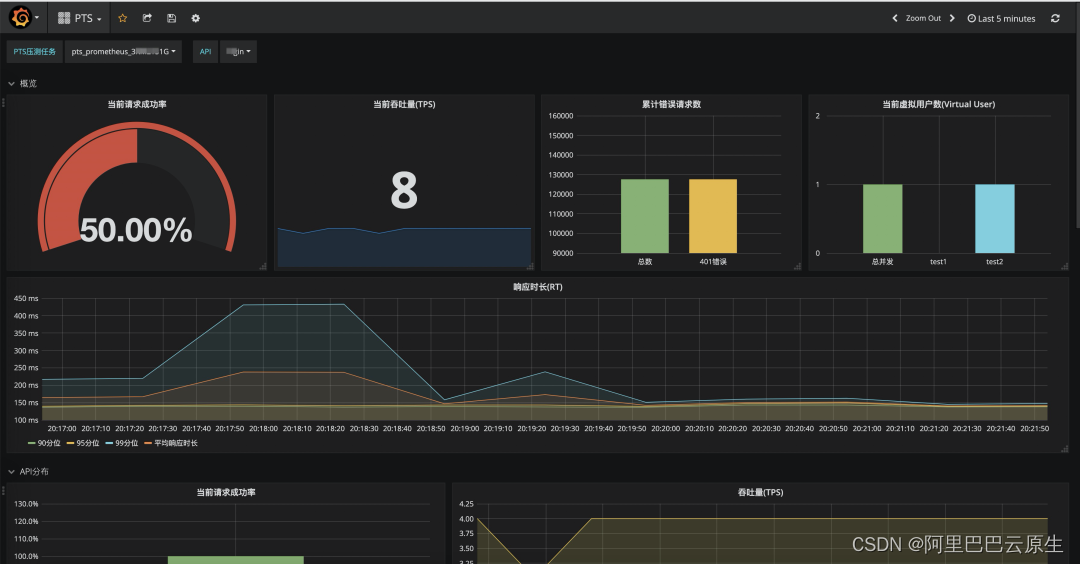Click Zoom Out time range
The width and height of the screenshot is (1080, 564).
923,19
